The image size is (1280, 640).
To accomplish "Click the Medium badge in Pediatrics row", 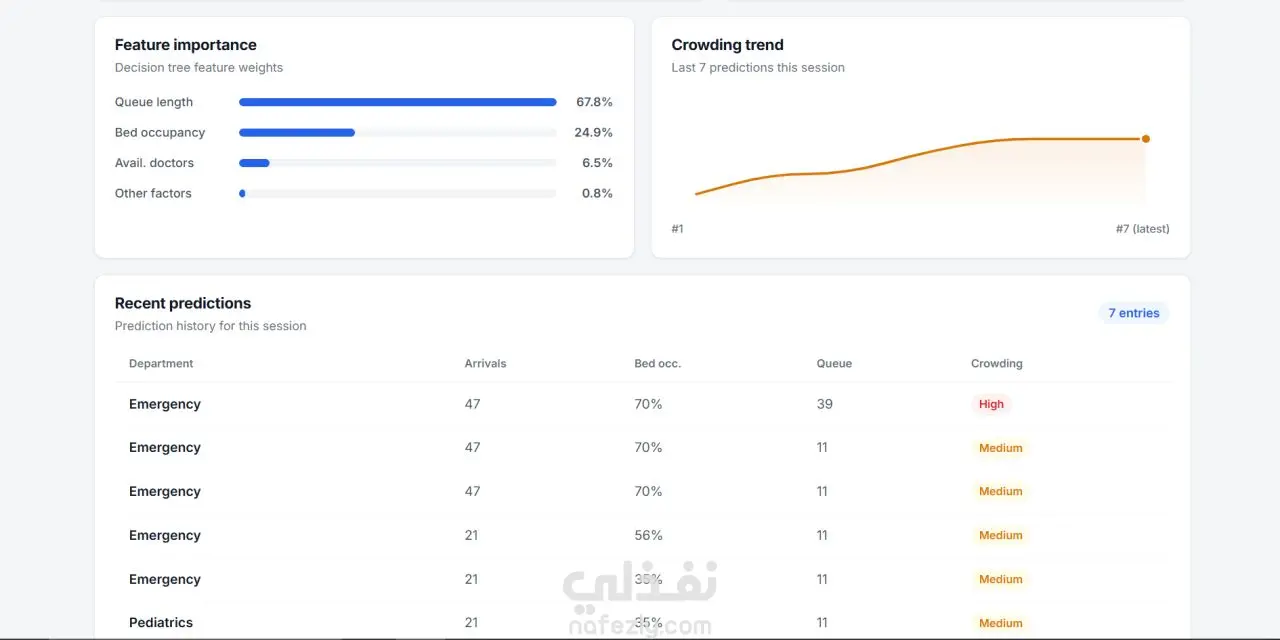I will [1000, 622].
